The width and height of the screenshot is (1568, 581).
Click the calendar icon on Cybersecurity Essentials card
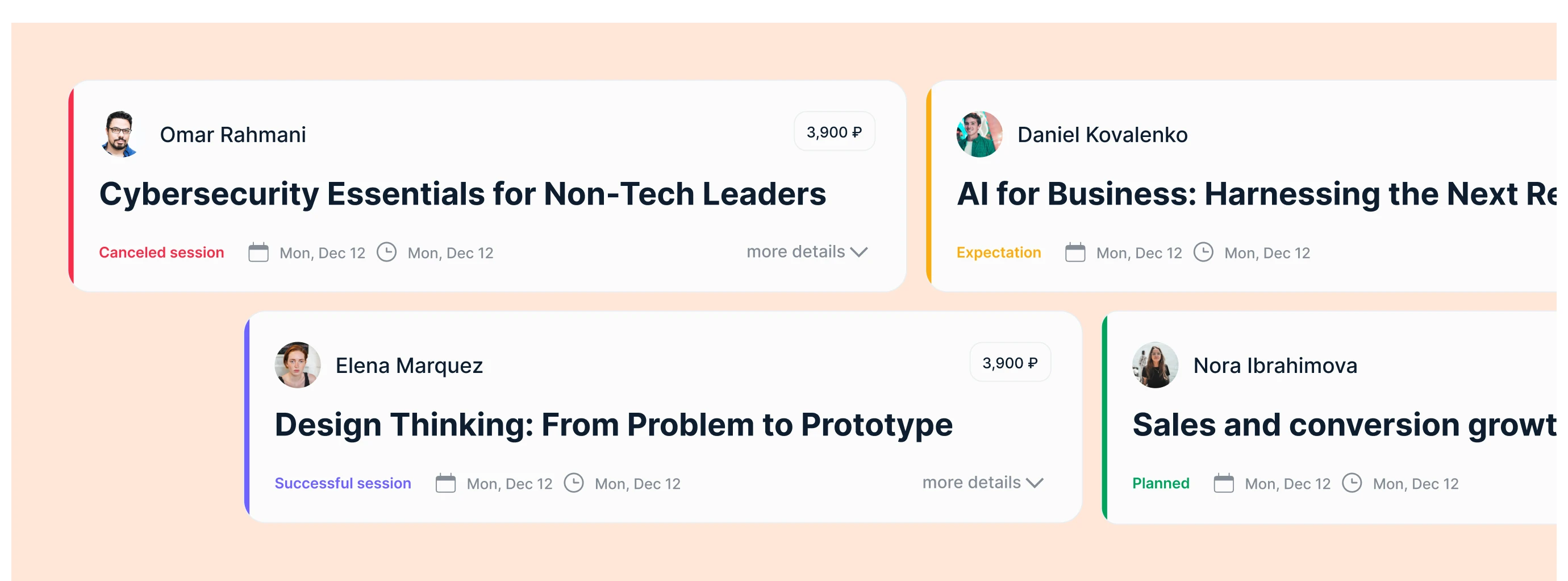(x=258, y=251)
